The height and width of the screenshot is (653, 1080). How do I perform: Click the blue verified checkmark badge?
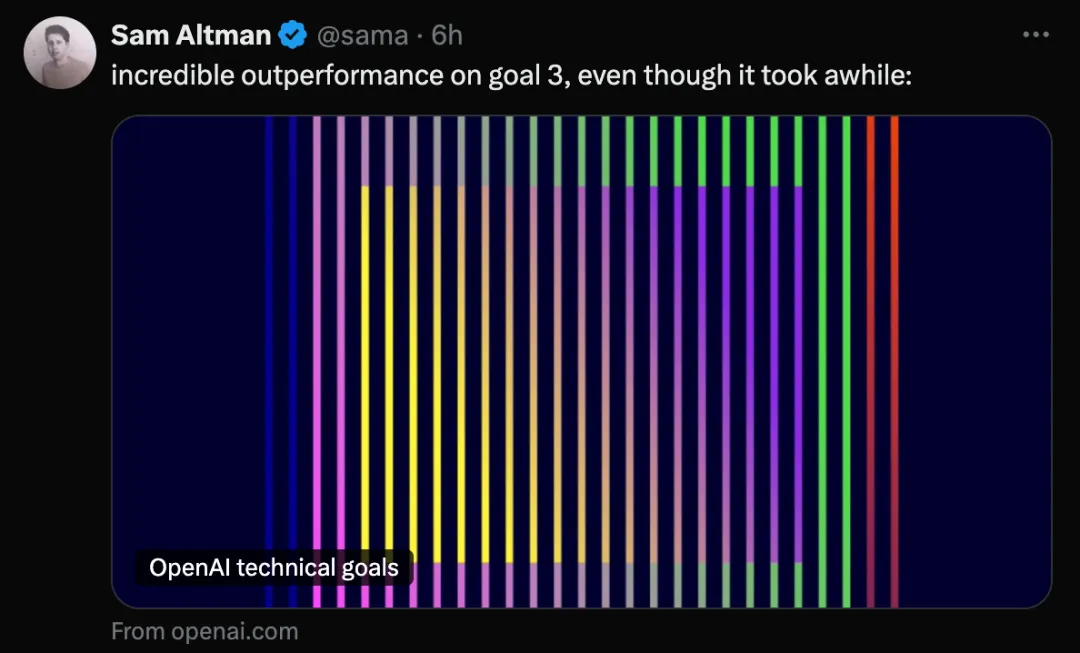click(x=293, y=35)
